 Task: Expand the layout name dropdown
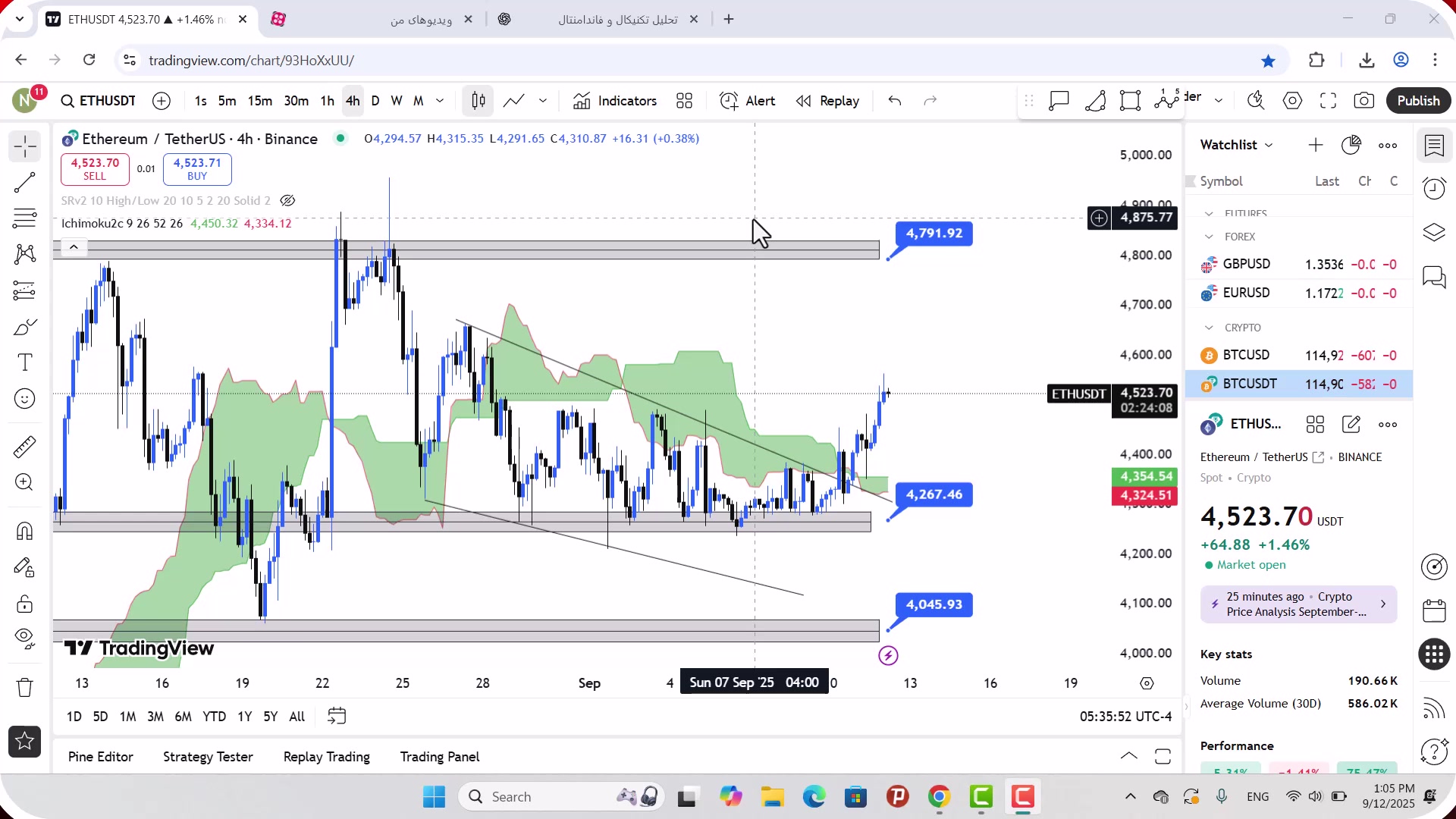coord(1219,101)
